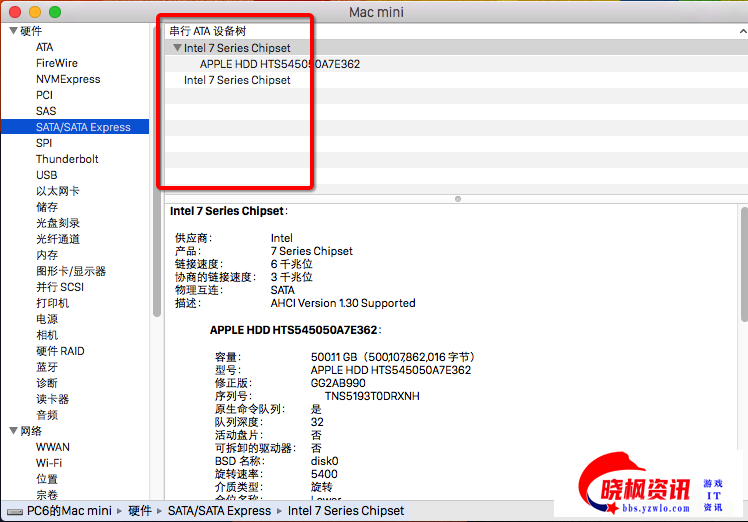The width and height of the screenshot is (748, 522).
Task: Select 图形卡/显示器 in the sidebar
Action: coord(71,271)
